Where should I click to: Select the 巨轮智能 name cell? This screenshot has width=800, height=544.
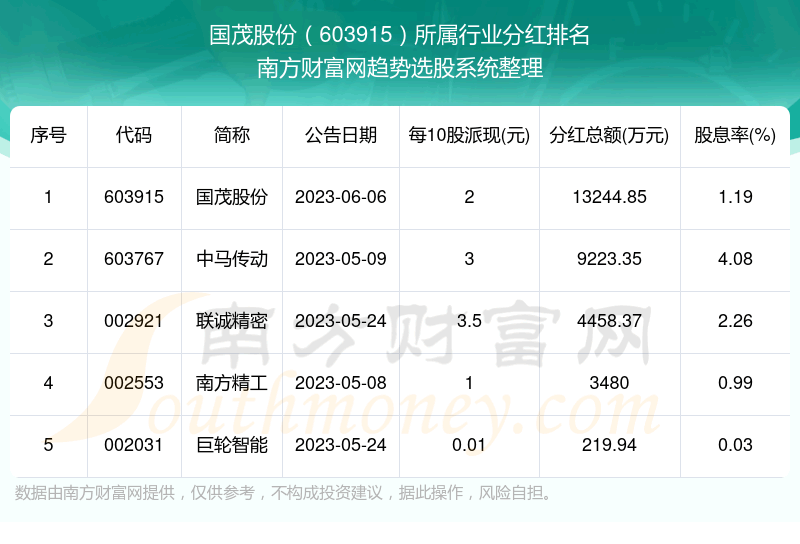tap(232, 445)
